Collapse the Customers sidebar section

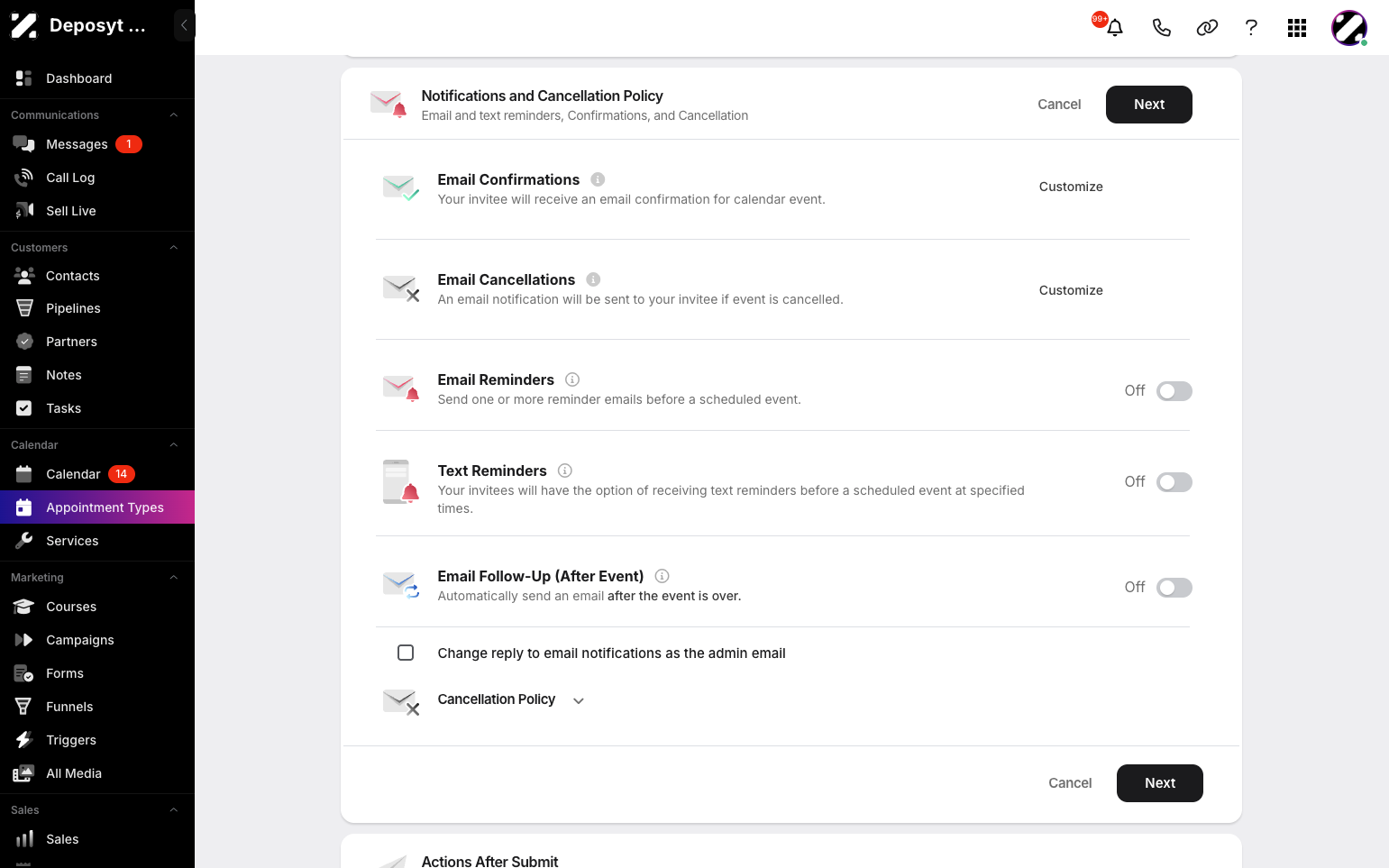(174, 248)
